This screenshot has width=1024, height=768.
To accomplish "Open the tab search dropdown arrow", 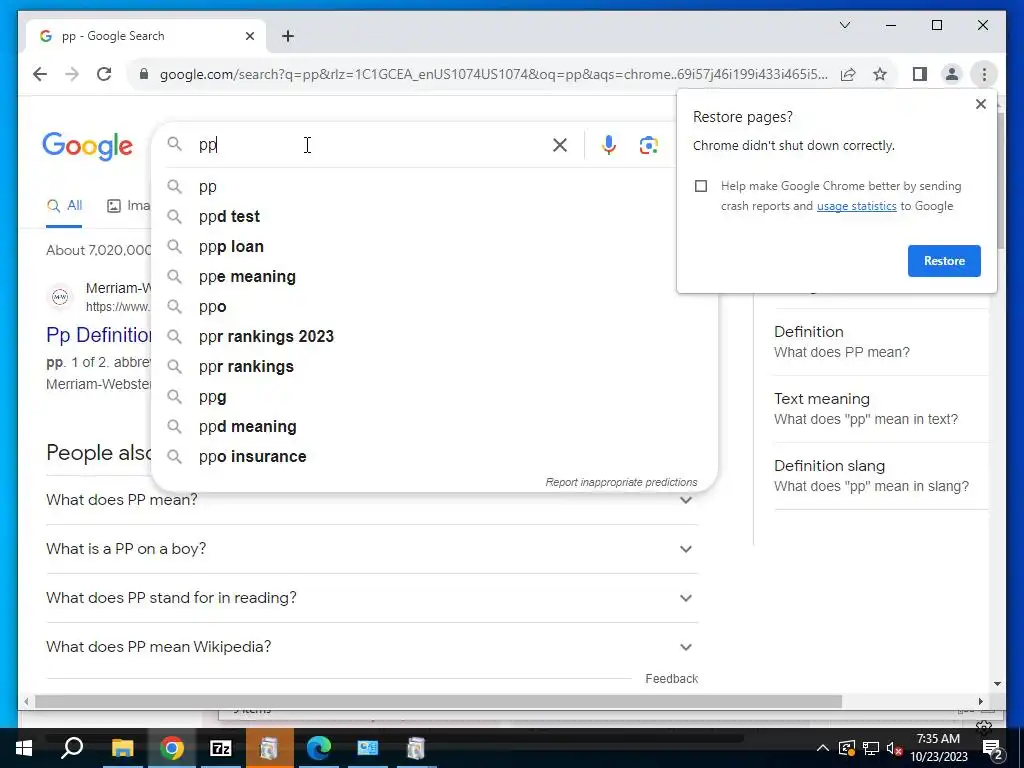I will click(x=844, y=25).
